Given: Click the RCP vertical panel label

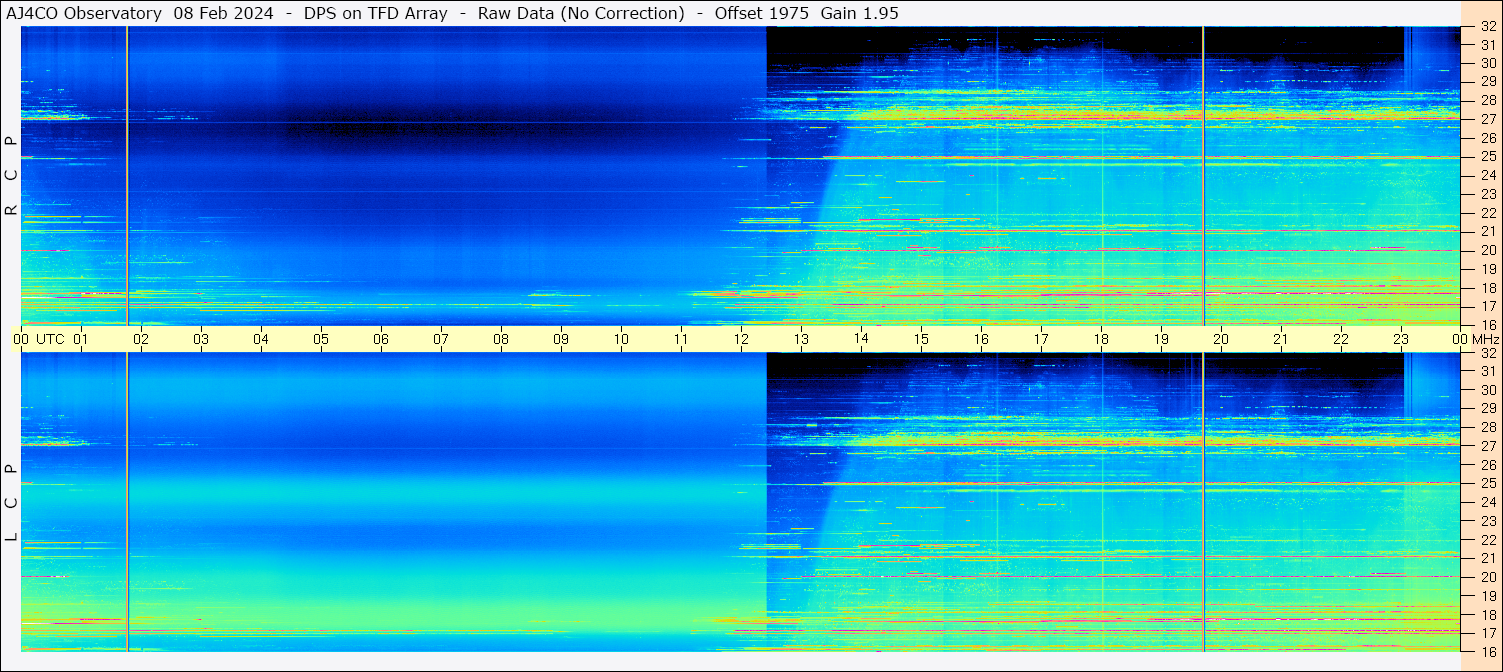Looking at the screenshot, I should click(x=11, y=175).
